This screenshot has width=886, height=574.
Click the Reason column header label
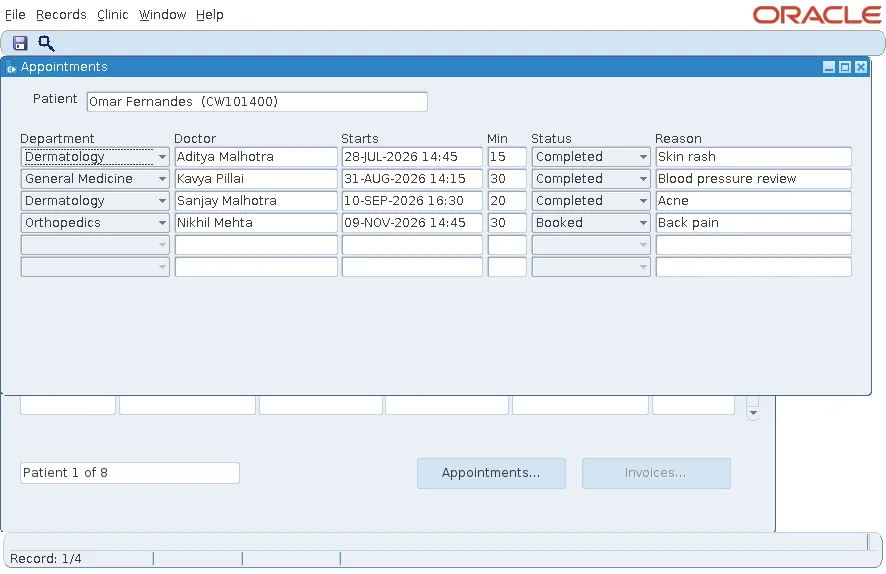click(678, 138)
